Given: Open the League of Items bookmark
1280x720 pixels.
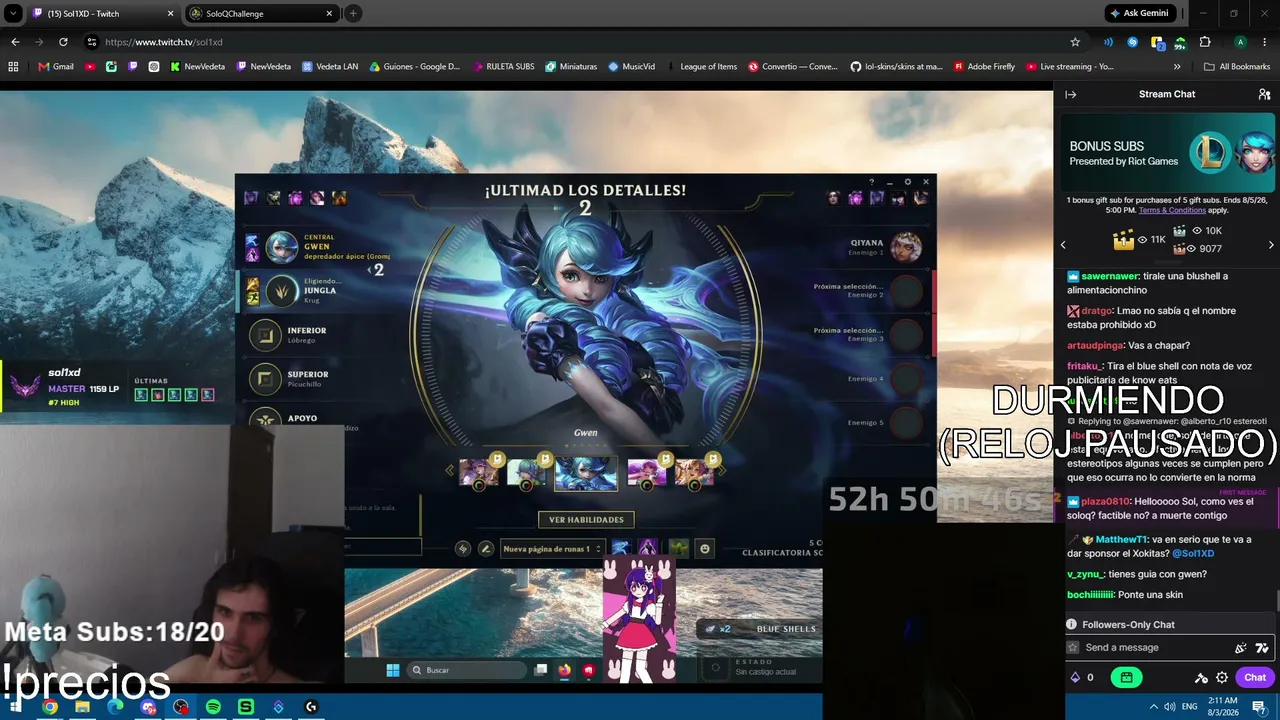Looking at the screenshot, I should (702, 67).
